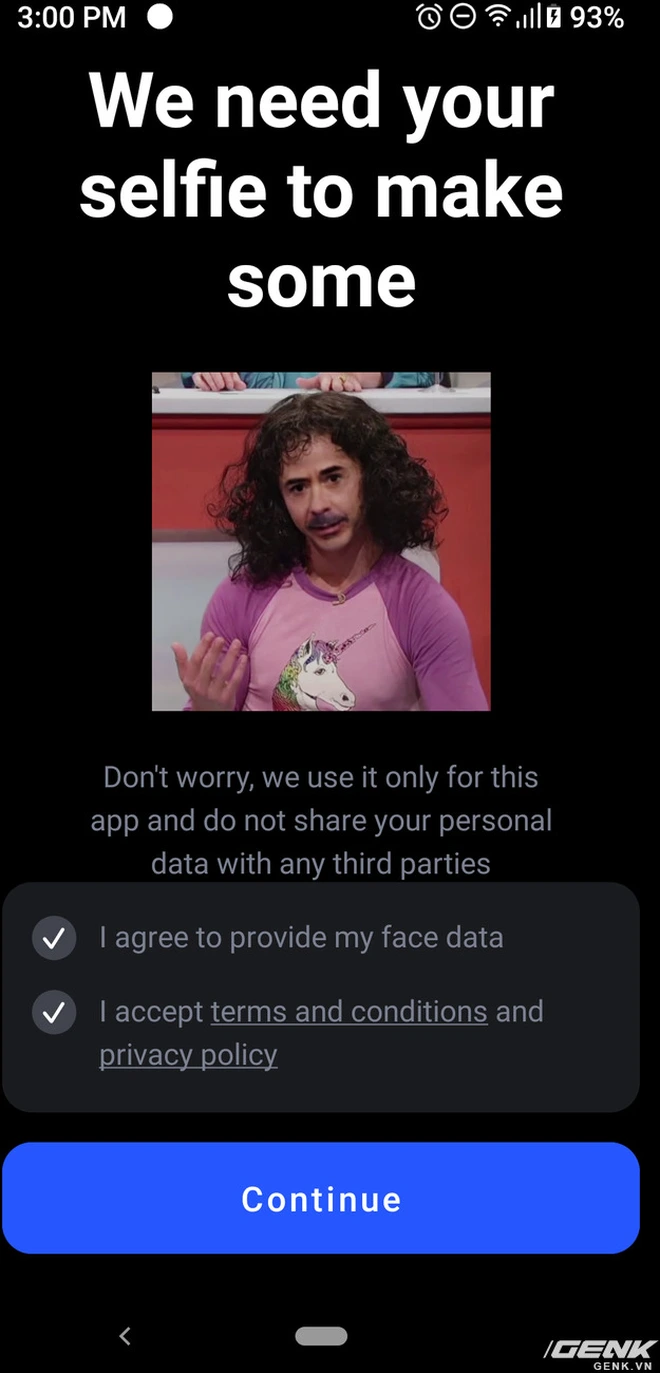Tap the Android back arrow
The width and height of the screenshot is (660, 1373).
point(125,1335)
